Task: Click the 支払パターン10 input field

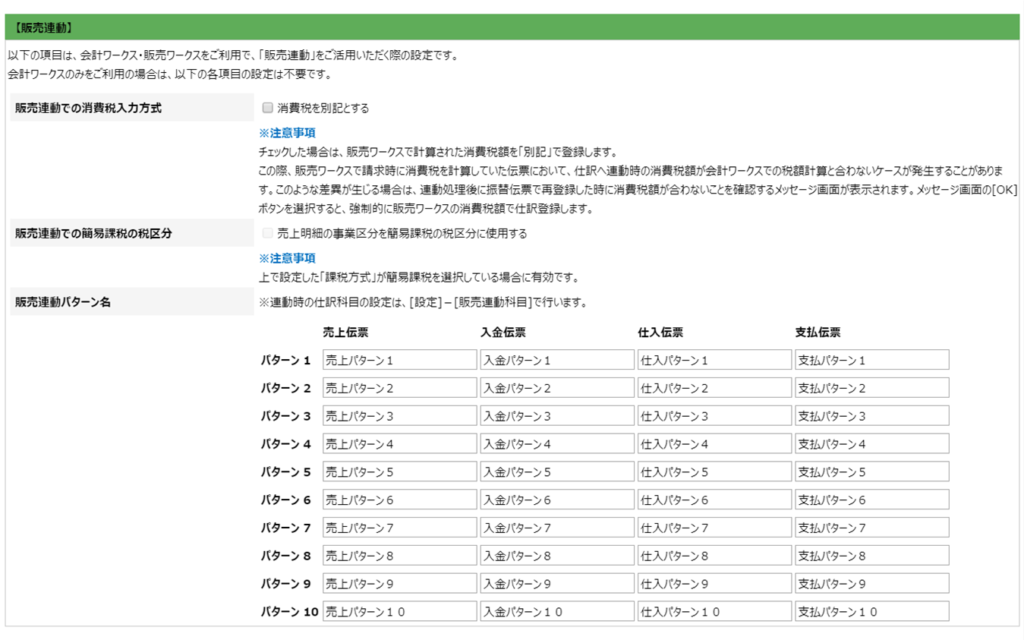Action: pyautogui.click(x=871, y=611)
